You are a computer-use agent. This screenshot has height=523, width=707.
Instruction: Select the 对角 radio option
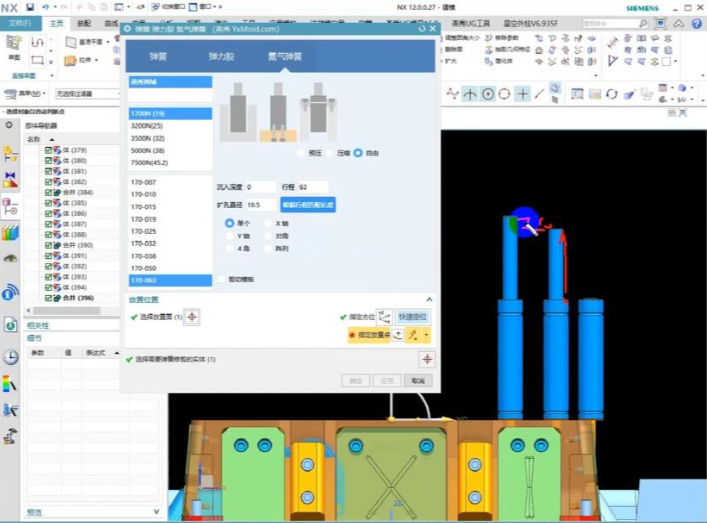click(268, 236)
